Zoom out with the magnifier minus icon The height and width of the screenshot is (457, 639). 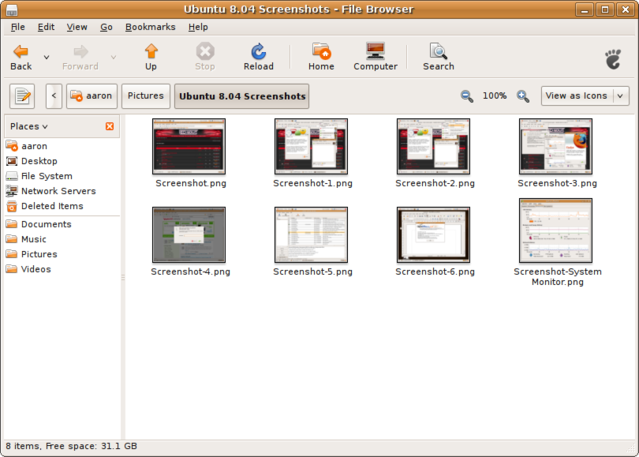467,96
